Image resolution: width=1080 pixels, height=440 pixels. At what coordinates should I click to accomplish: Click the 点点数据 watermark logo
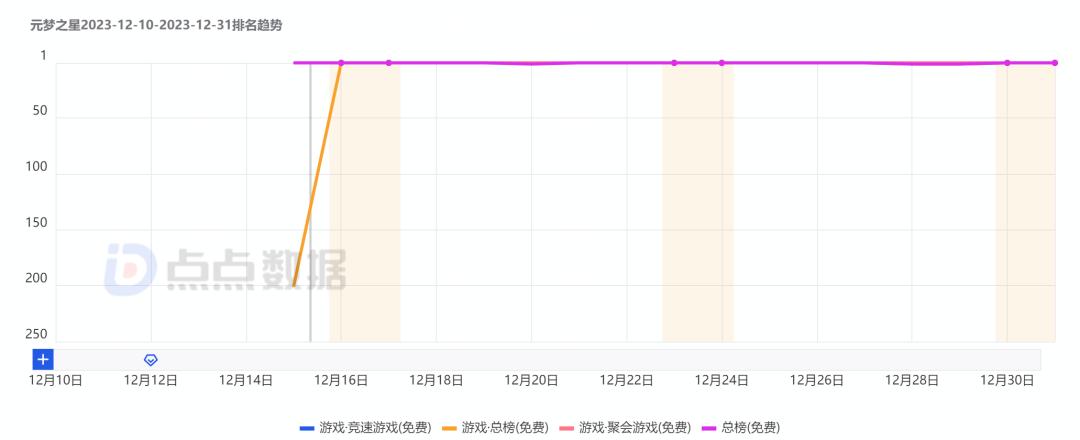[x=226, y=269]
